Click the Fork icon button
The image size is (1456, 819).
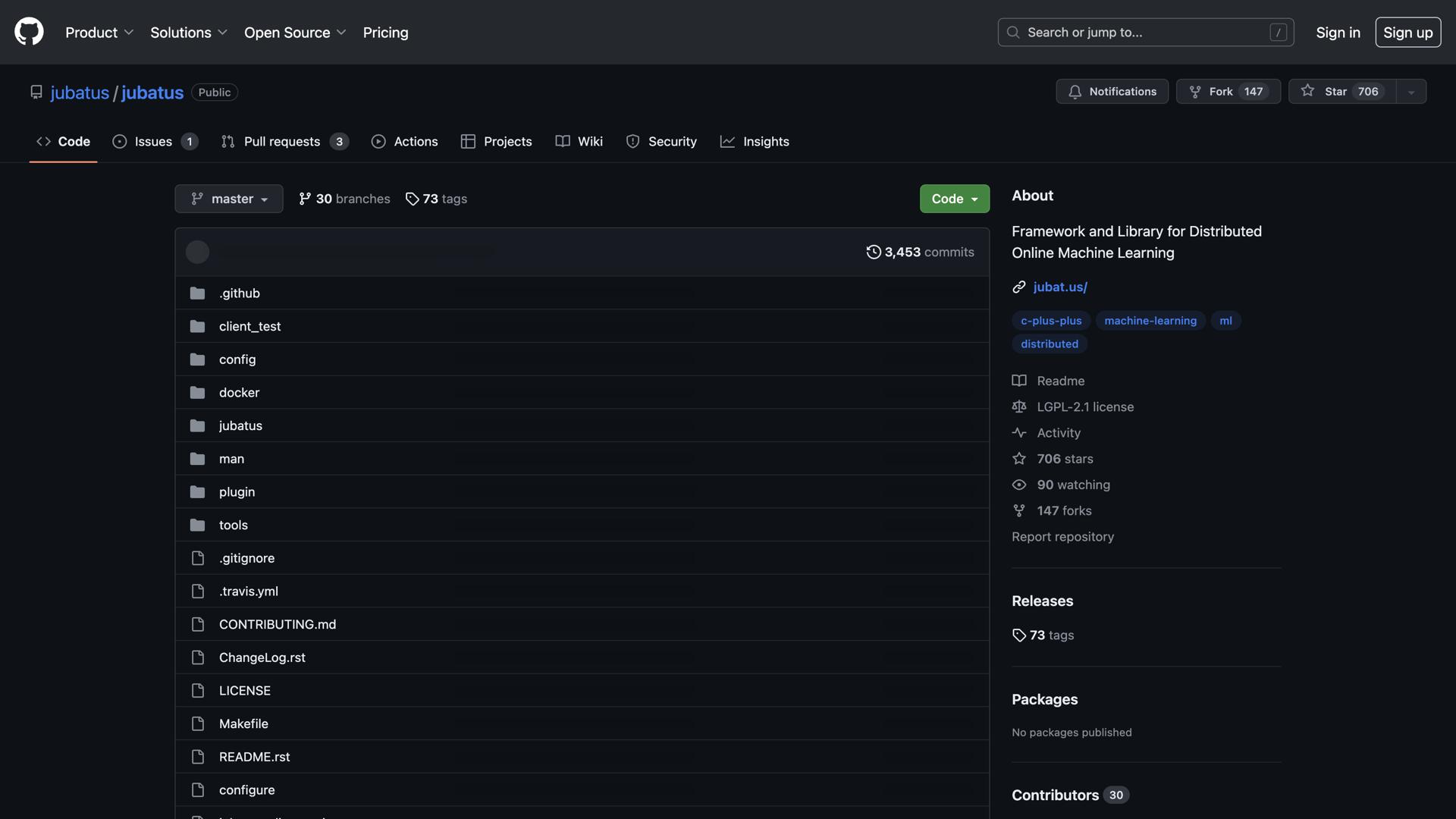pos(1196,91)
